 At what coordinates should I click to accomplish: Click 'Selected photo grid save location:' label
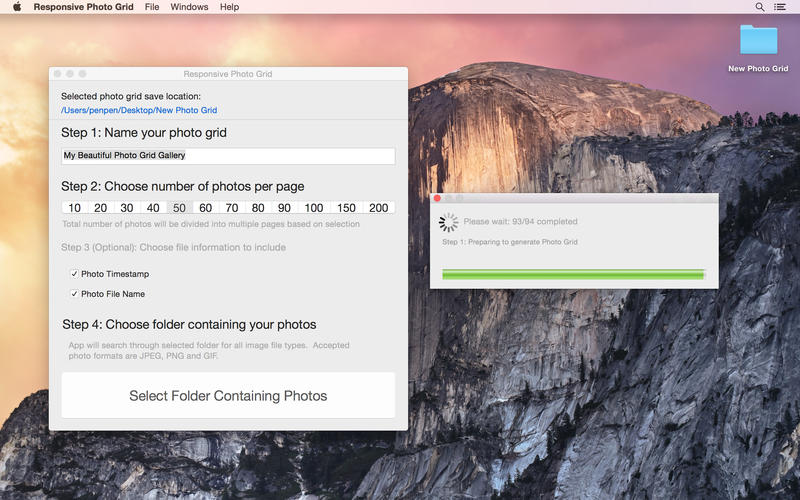coord(131,96)
